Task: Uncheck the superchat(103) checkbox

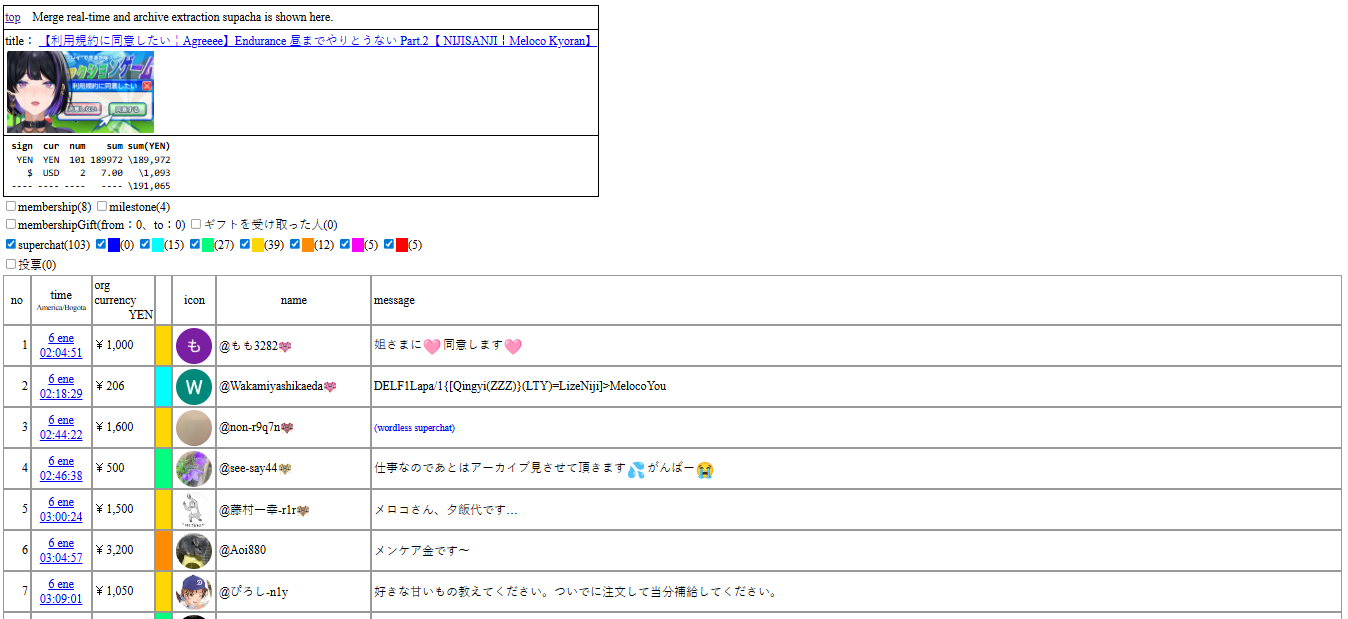Action: (x=11, y=244)
